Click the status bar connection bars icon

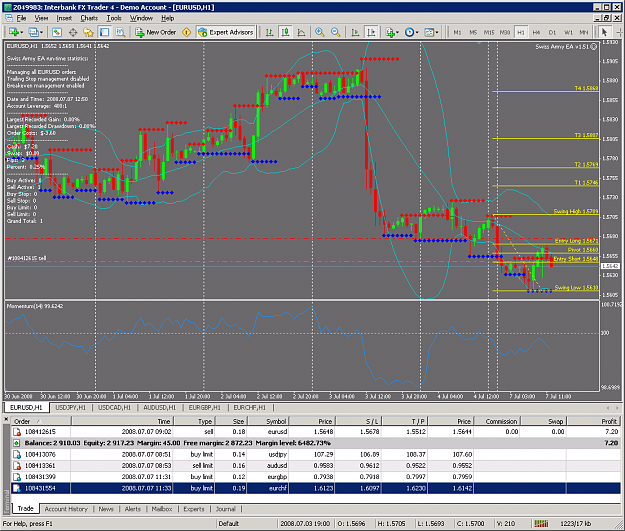click(x=541, y=523)
